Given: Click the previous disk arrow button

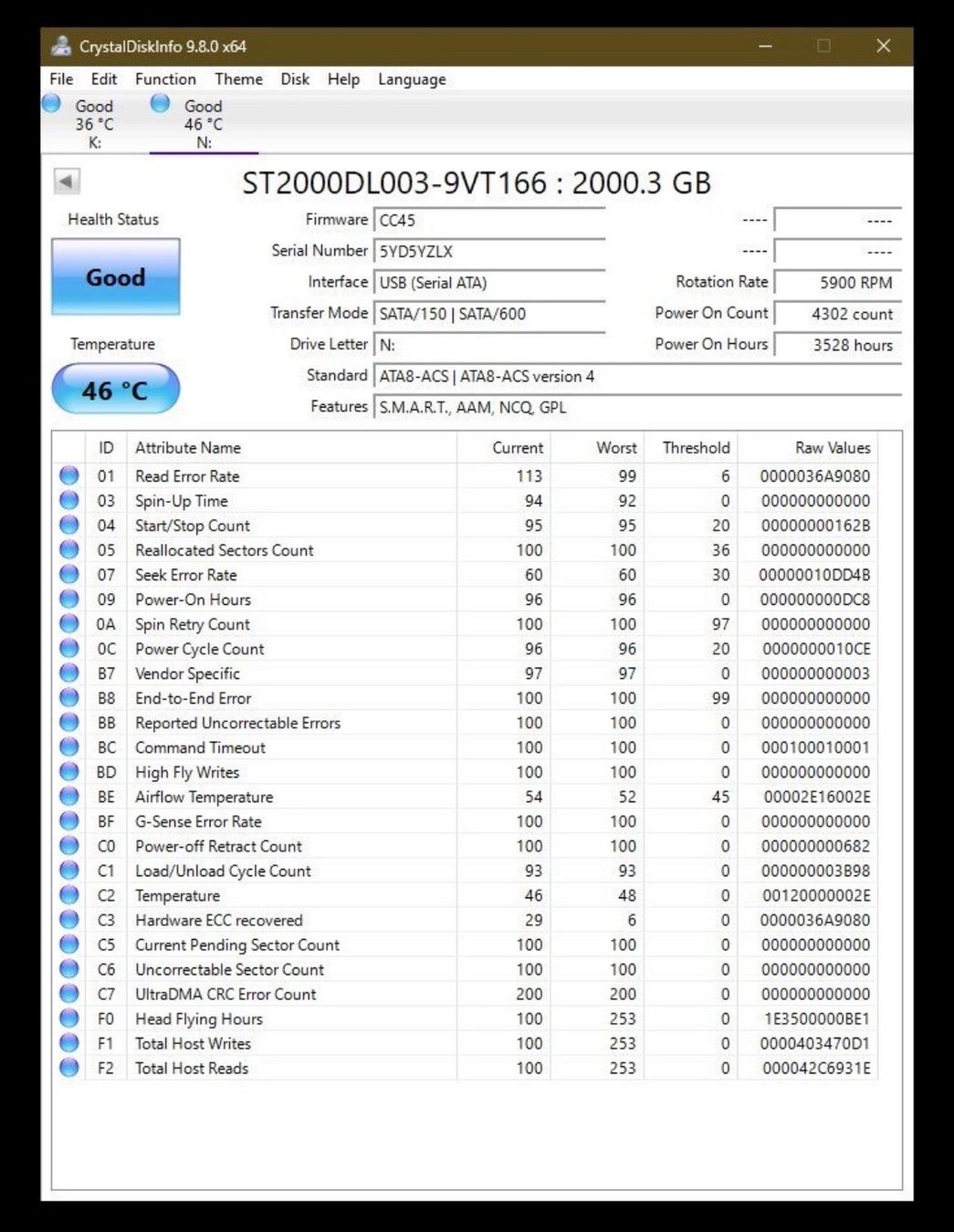Looking at the screenshot, I should [x=67, y=181].
